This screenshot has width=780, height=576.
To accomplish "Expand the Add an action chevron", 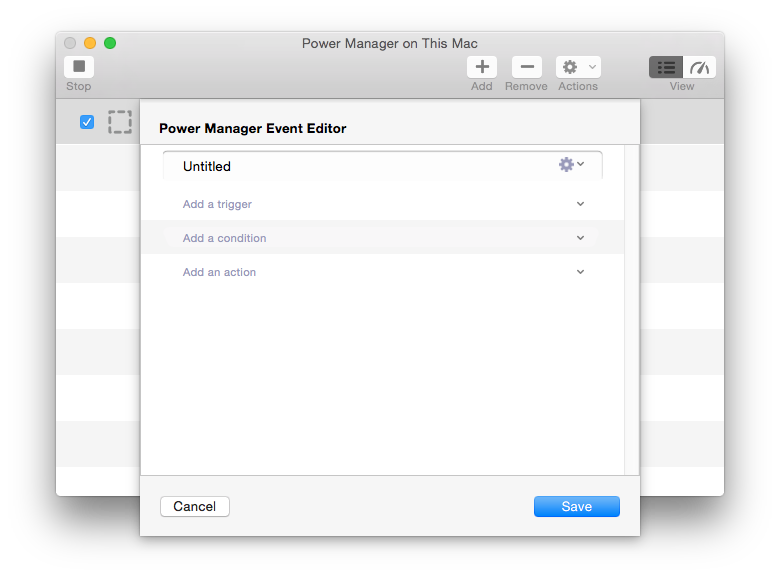I will tap(580, 272).
